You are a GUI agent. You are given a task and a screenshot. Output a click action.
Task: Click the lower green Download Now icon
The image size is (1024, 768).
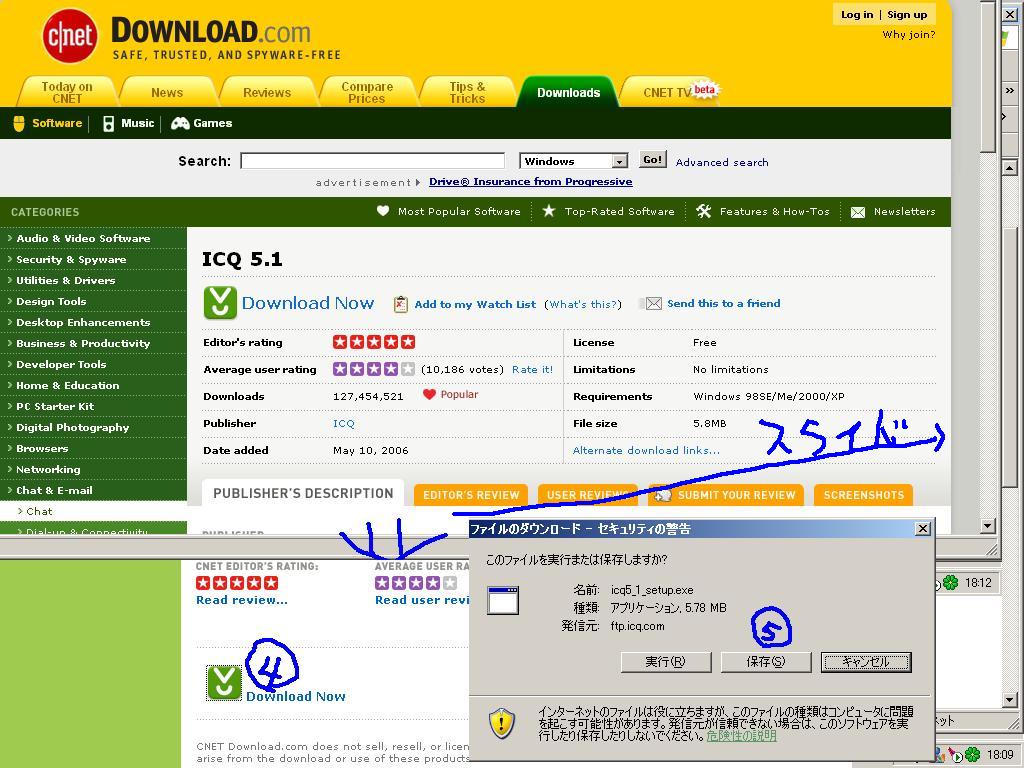point(224,682)
